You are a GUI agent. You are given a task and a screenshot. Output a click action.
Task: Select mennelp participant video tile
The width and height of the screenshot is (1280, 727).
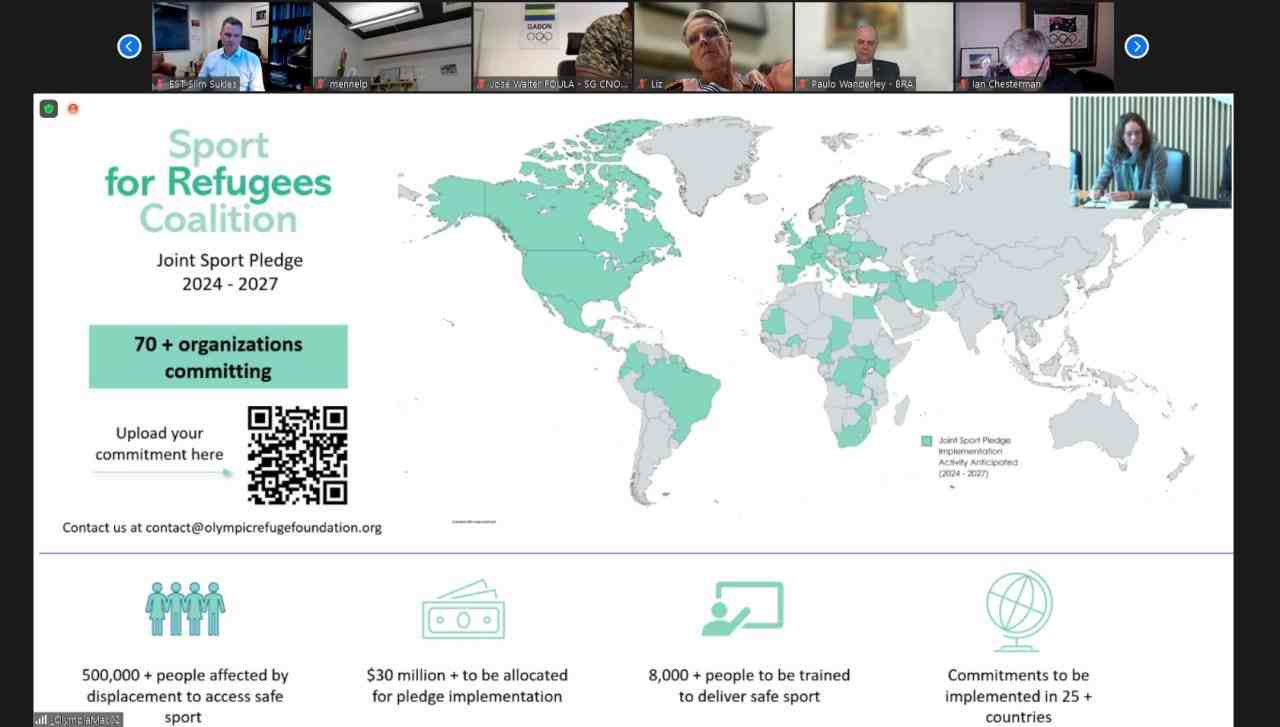click(392, 46)
